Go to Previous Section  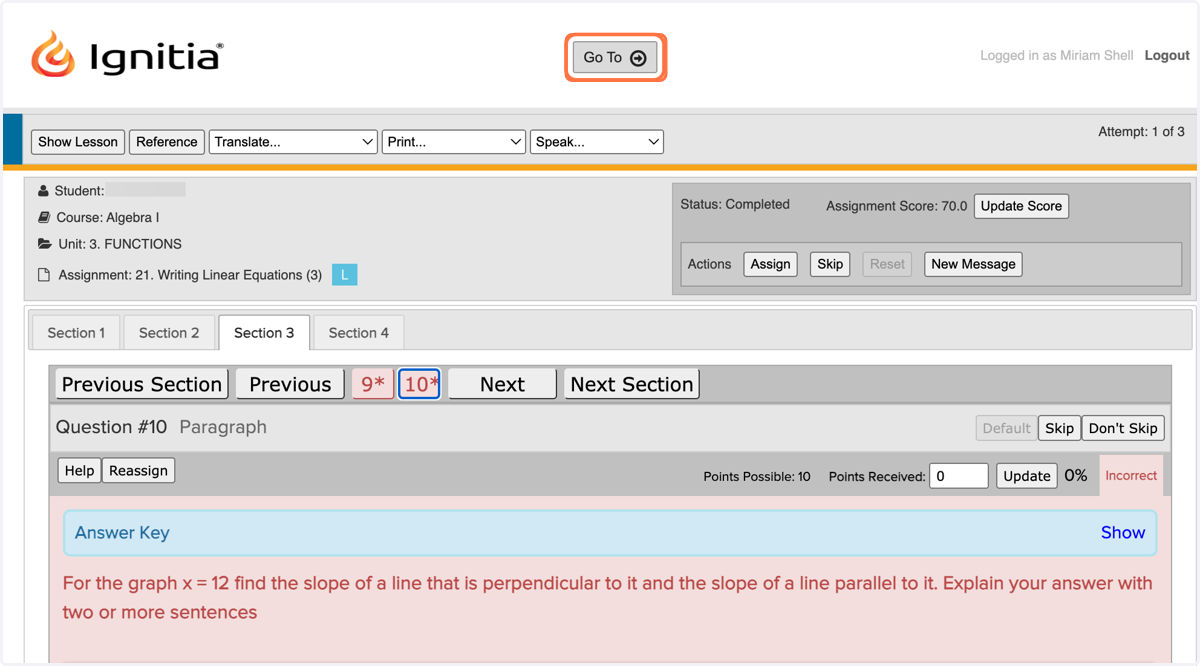142,384
